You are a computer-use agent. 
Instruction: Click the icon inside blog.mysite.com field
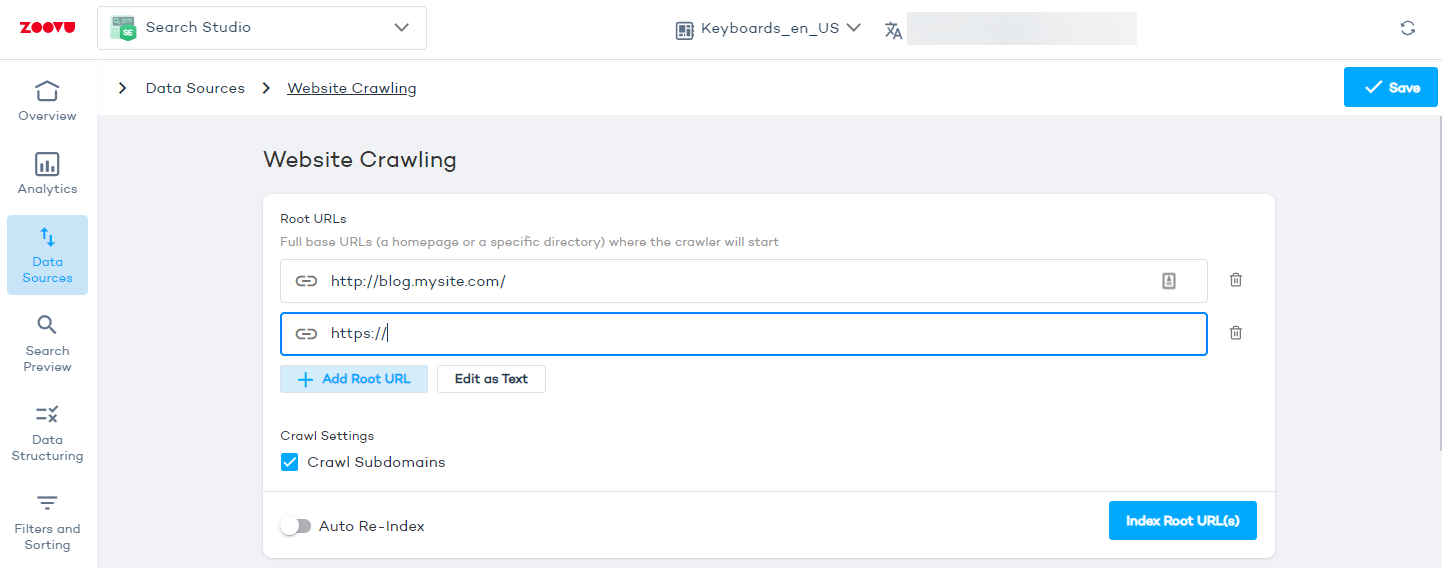(1169, 281)
